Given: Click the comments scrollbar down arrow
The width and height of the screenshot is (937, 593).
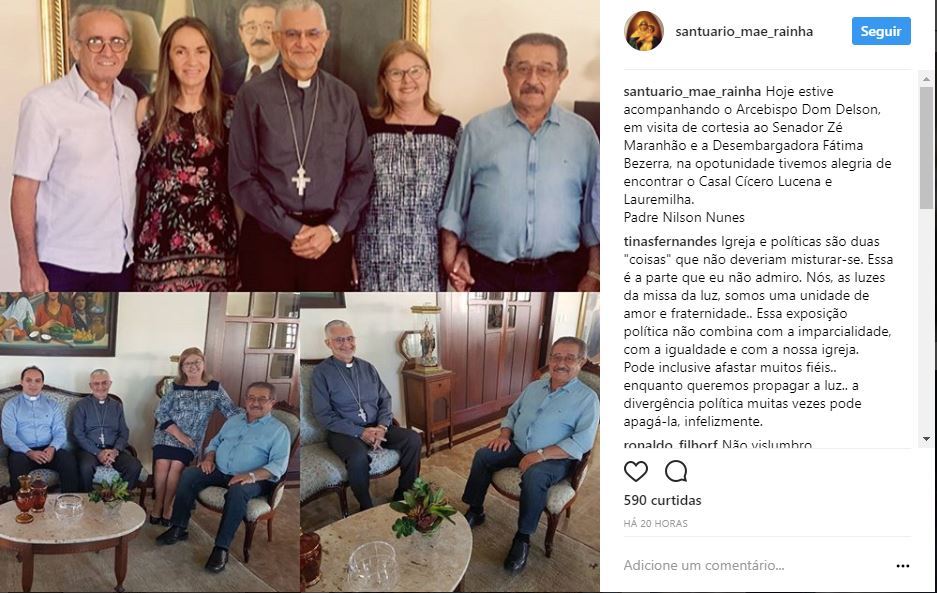Looking at the screenshot, I should pyautogui.click(x=926, y=439).
